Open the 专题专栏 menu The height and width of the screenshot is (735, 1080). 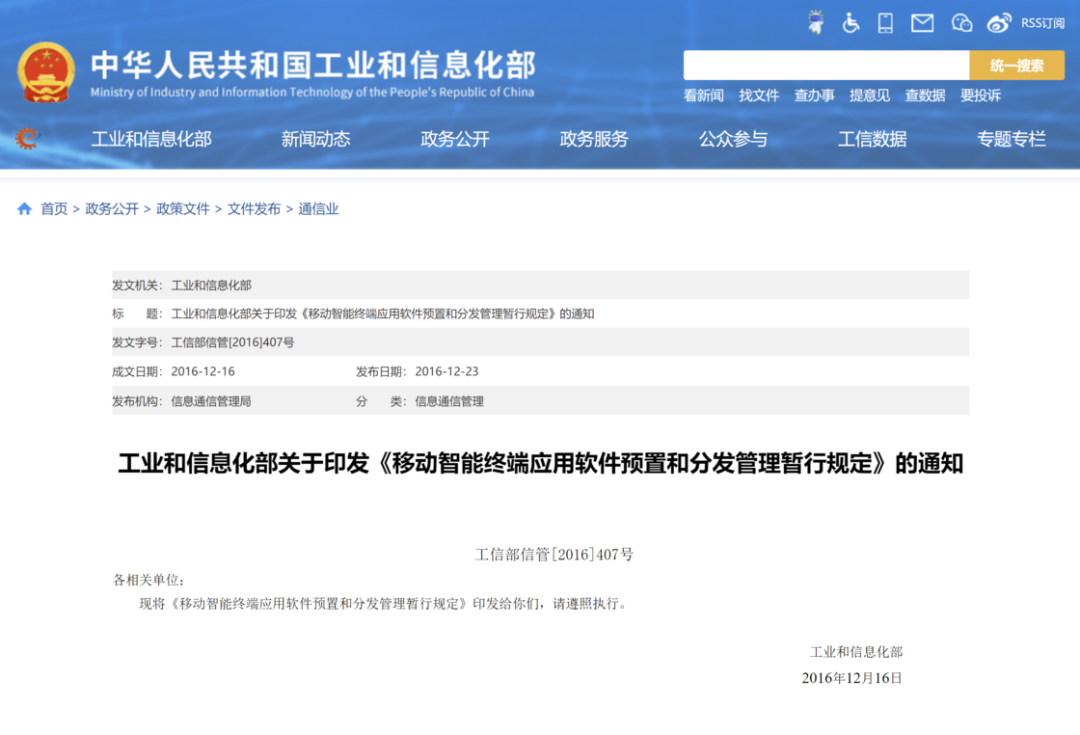1011,139
